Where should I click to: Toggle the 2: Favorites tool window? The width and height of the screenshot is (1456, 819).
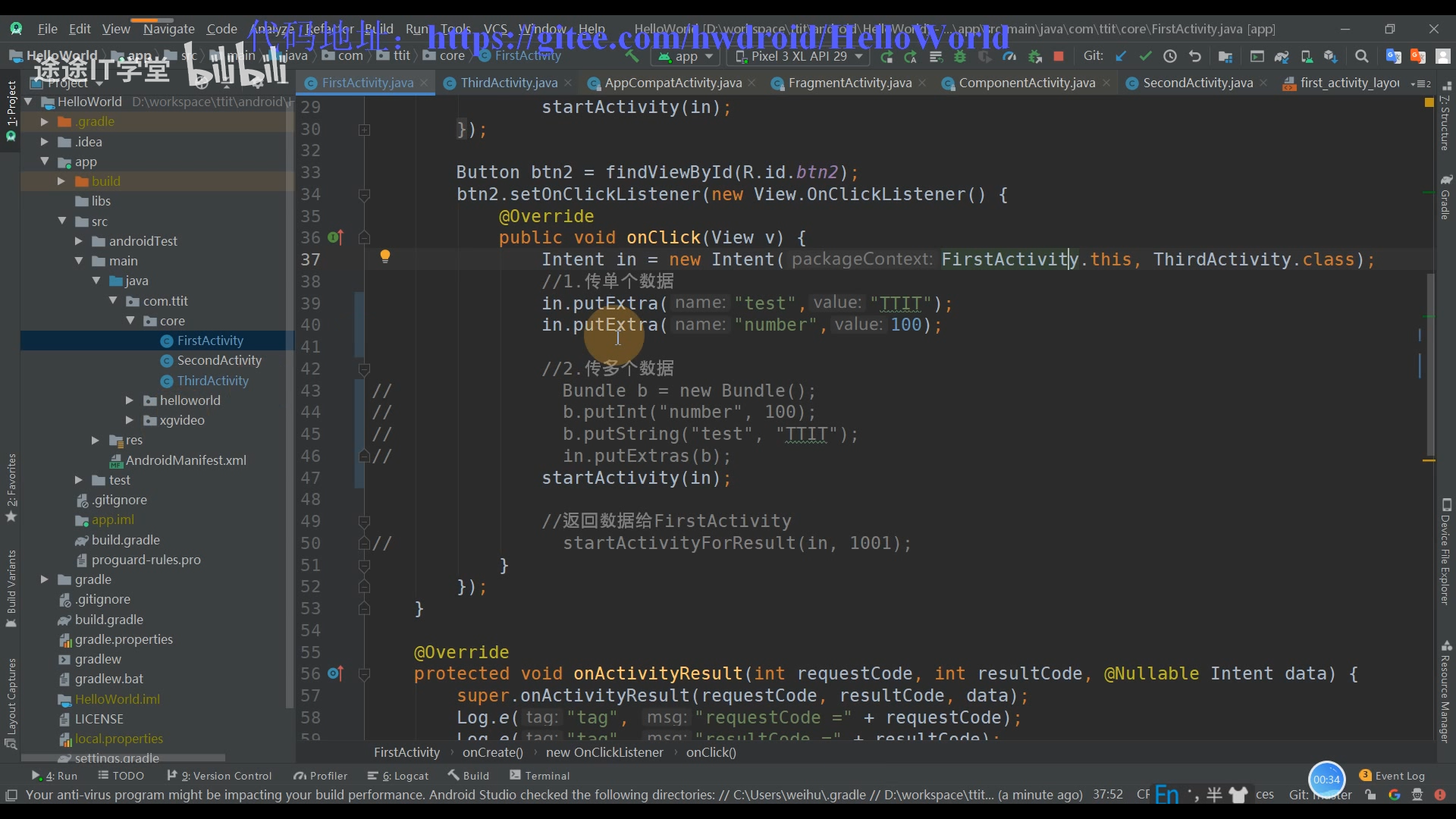click(11, 488)
